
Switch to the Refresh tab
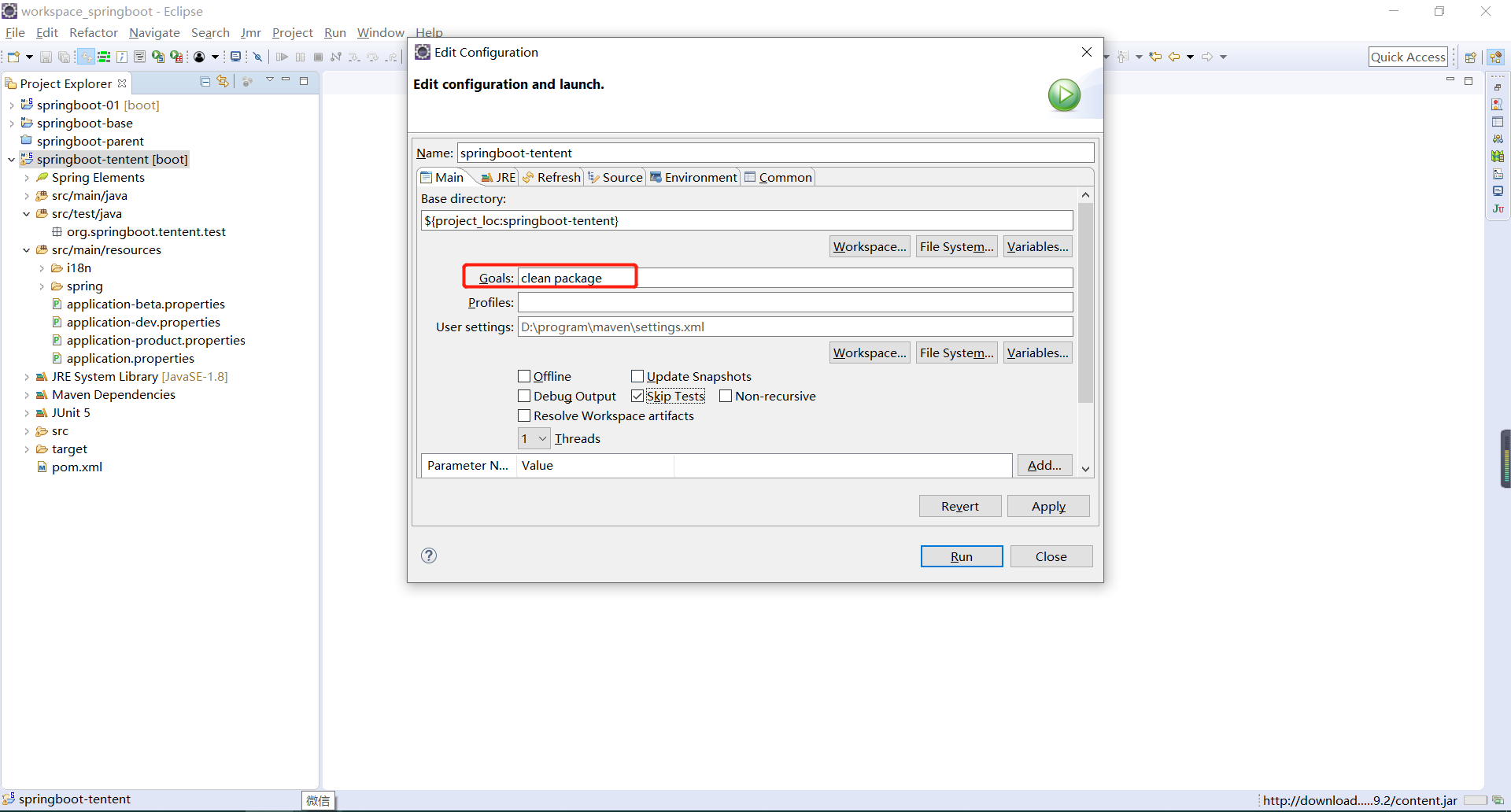pyautogui.click(x=552, y=177)
